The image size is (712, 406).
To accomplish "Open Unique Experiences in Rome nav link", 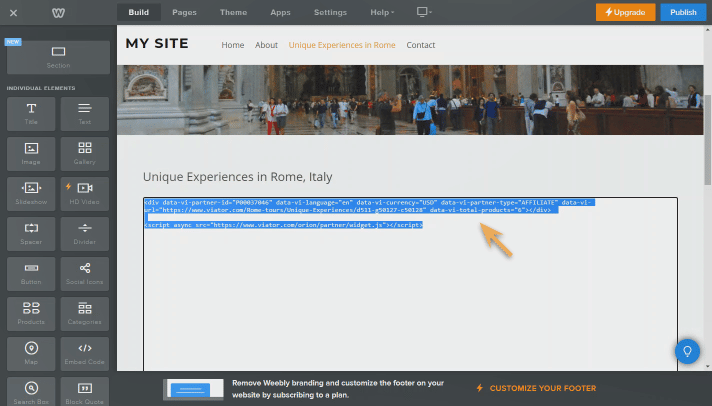I will pyautogui.click(x=342, y=45).
